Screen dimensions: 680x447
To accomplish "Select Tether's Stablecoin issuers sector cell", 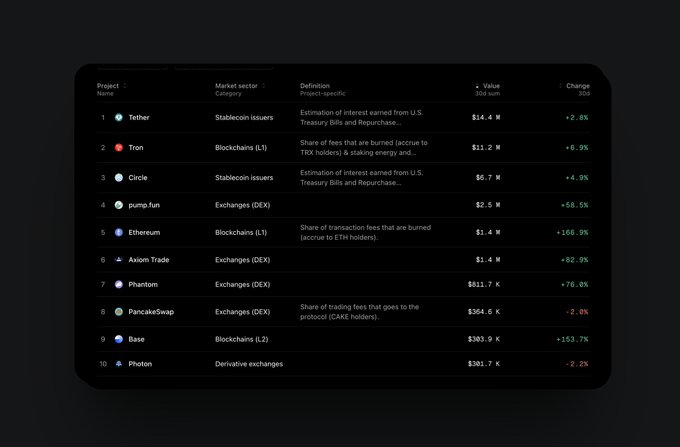I will tap(244, 117).
